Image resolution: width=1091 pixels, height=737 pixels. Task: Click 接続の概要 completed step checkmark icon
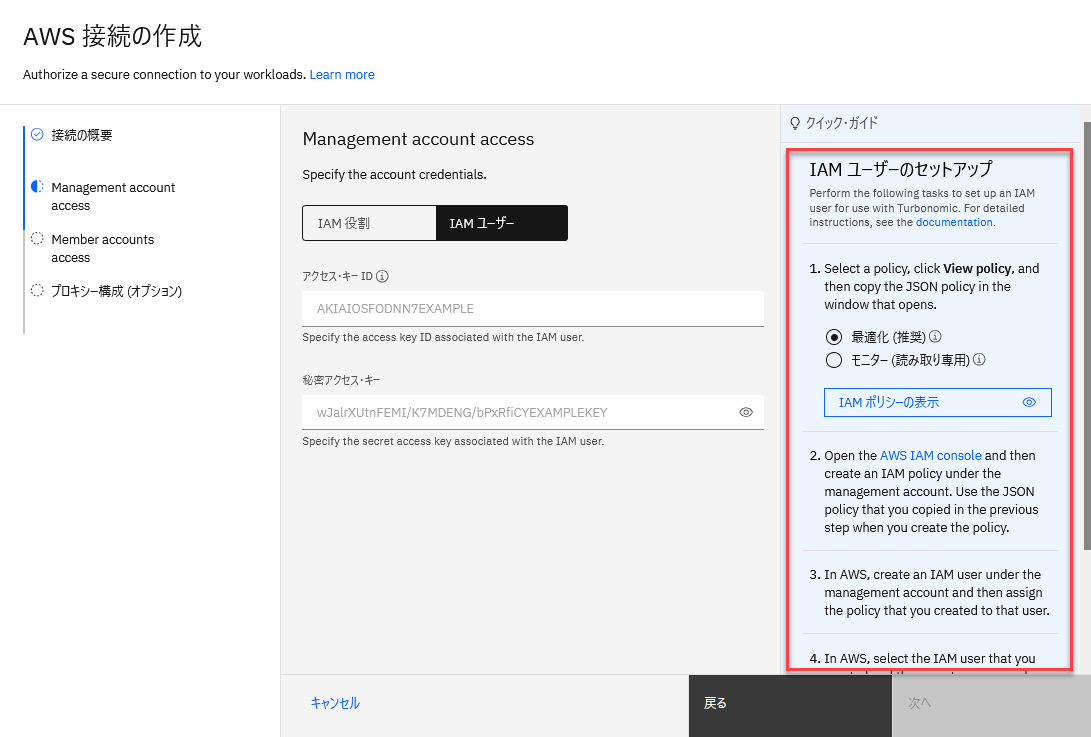point(37,134)
